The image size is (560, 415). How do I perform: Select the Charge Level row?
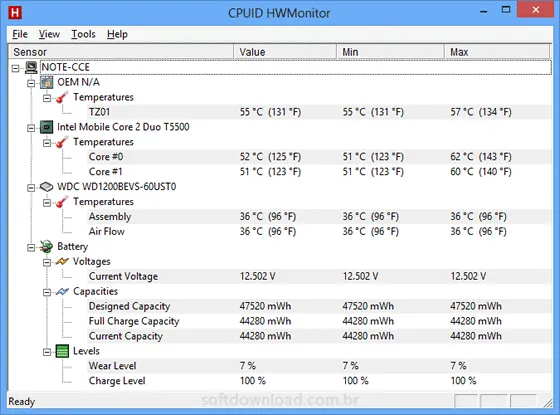(319, 381)
